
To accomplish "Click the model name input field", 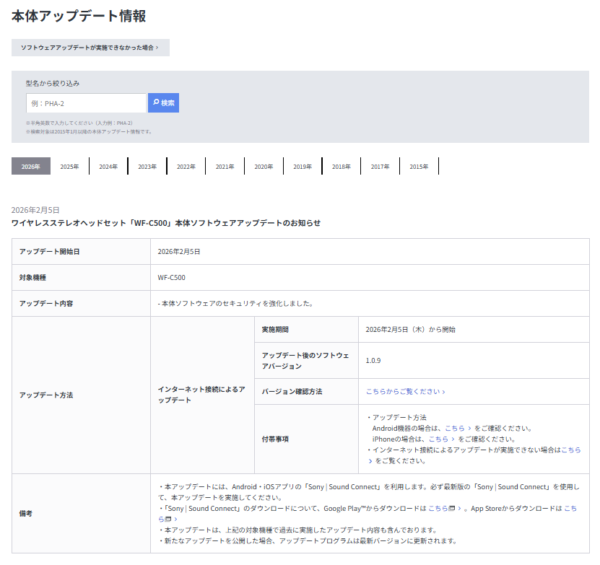I will [86, 103].
